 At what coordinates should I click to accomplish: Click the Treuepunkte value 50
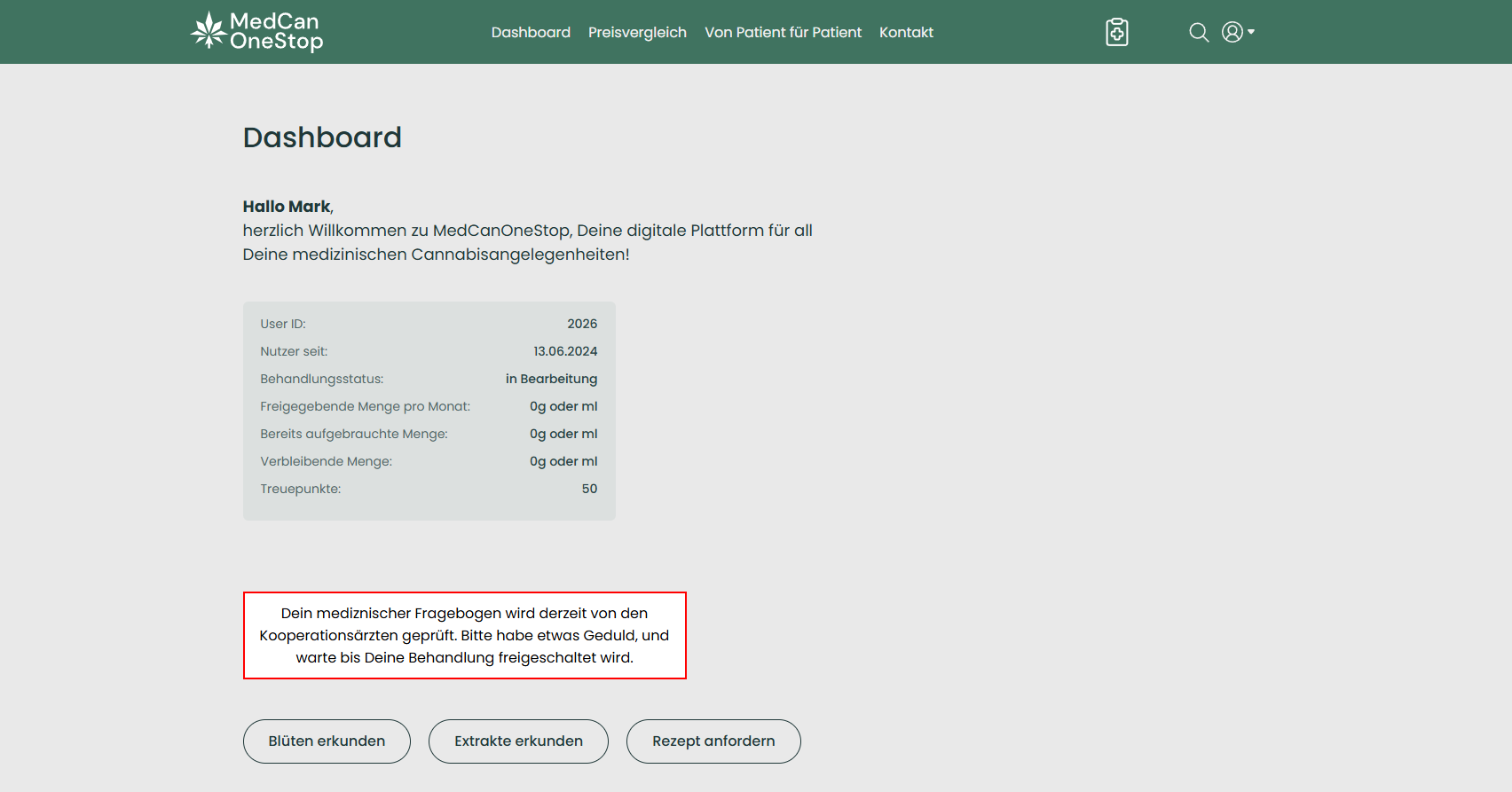click(589, 489)
